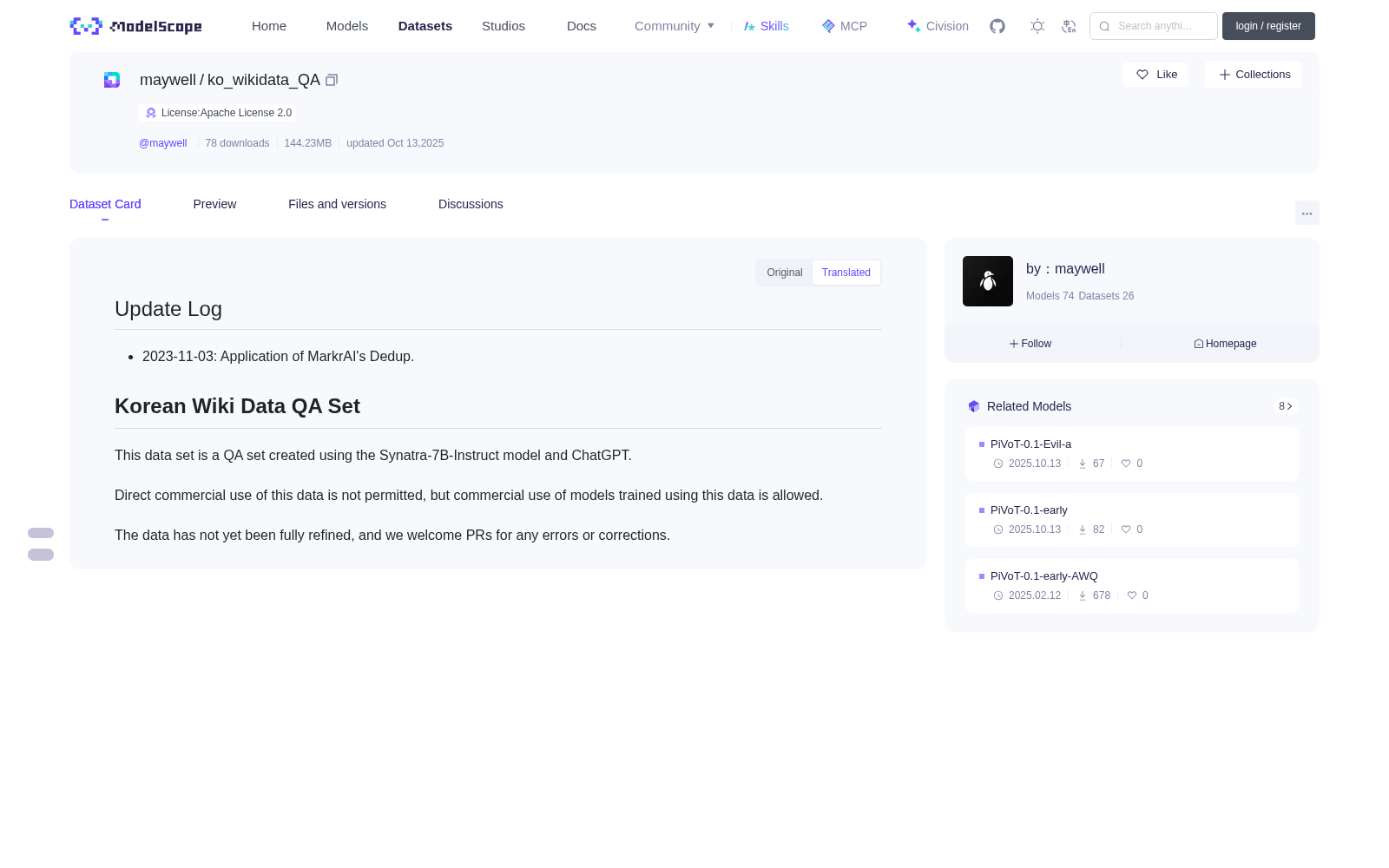Click the search magnifier icon

1104,26
